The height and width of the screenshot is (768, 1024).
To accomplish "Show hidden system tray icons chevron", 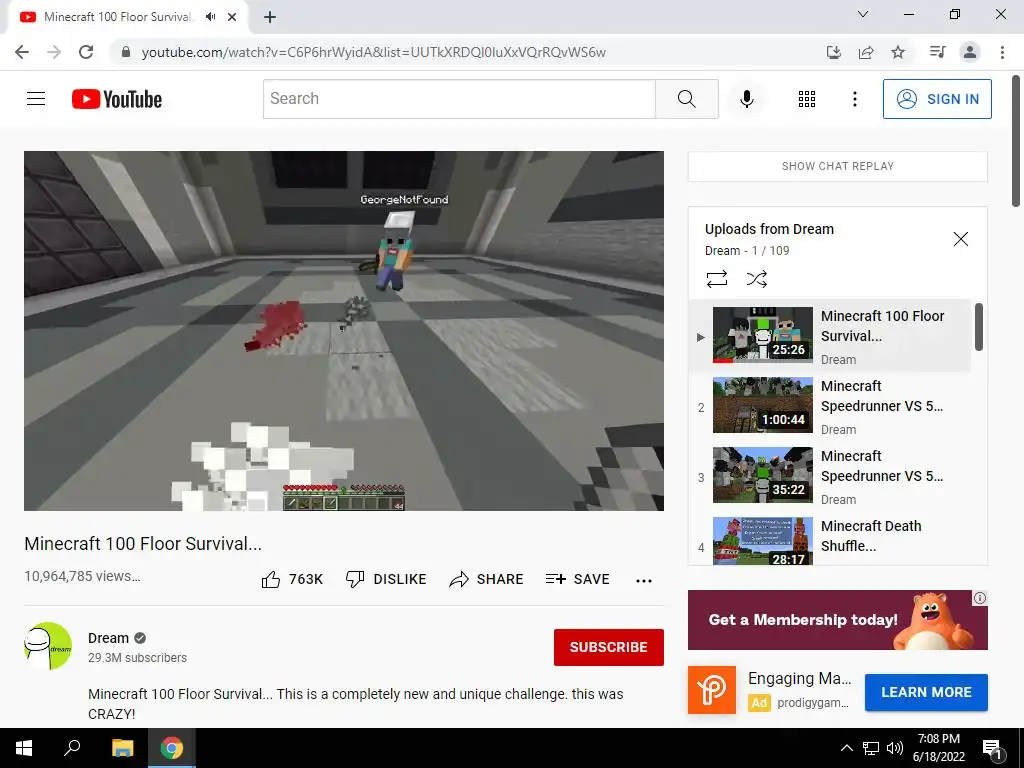I will pos(846,748).
